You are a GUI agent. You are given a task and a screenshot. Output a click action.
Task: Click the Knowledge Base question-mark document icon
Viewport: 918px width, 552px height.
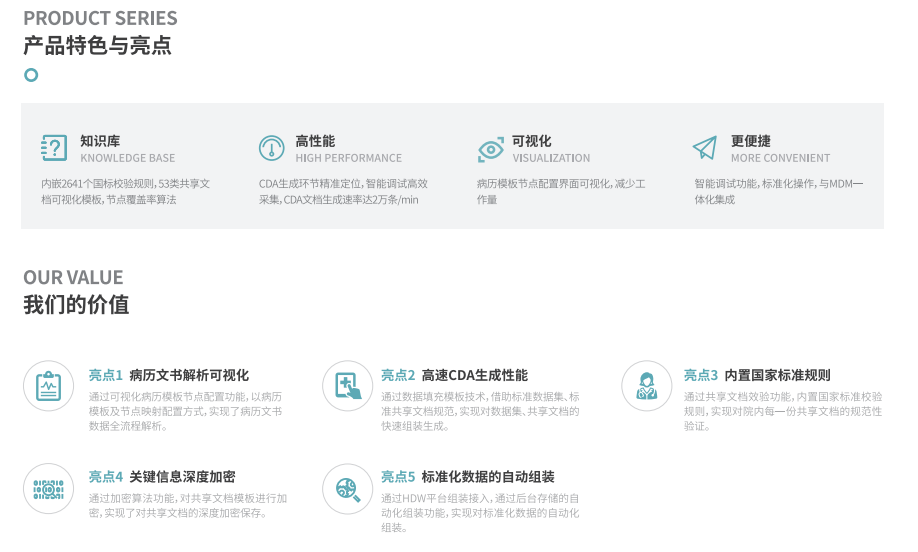point(54,148)
